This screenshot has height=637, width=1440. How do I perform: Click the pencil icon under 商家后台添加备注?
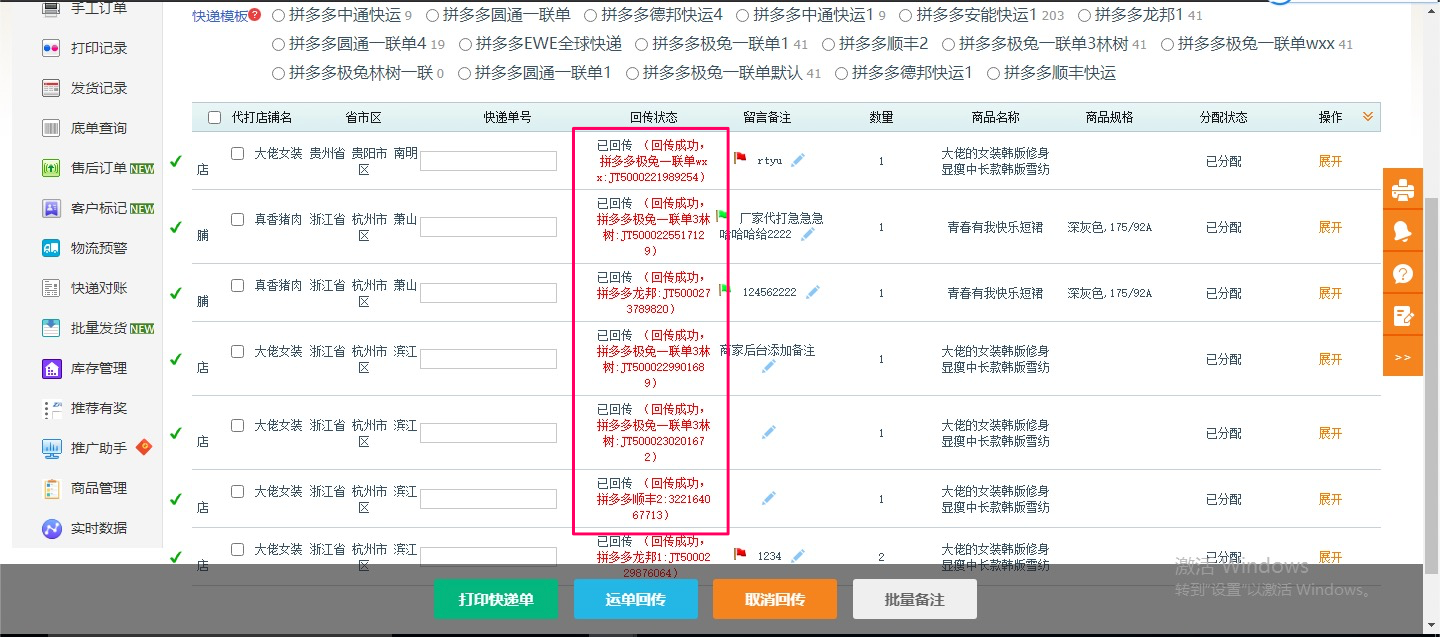768,367
